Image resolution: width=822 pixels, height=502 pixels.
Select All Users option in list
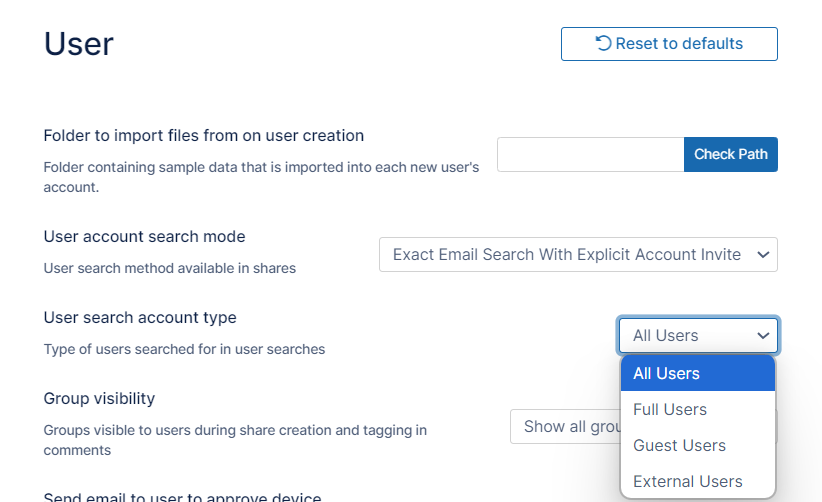pos(697,373)
